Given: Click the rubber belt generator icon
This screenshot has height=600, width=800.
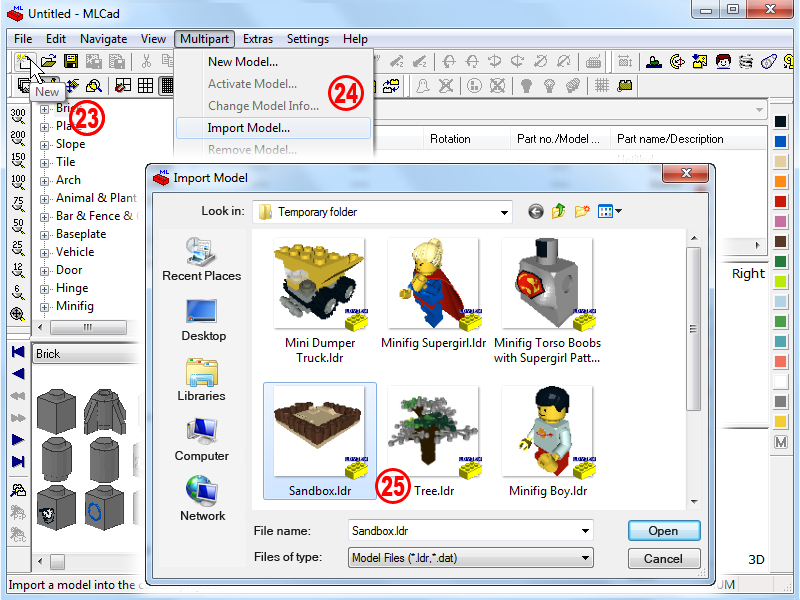Looking at the screenshot, I should (x=769, y=62).
